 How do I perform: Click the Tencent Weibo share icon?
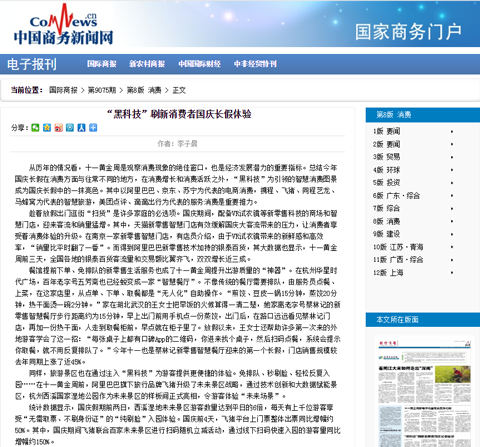tap(70, 128)
